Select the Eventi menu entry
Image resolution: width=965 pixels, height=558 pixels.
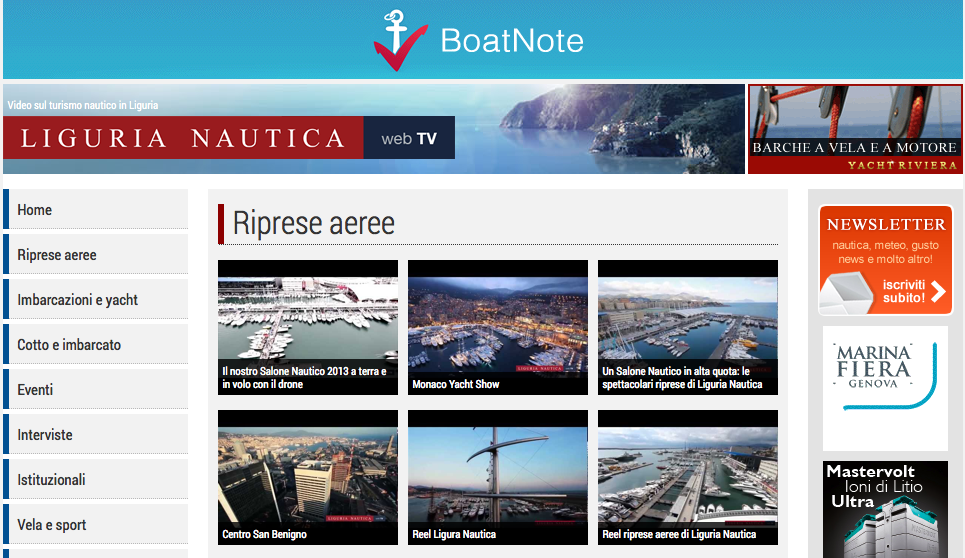pyautogui.click(x=95, y=389)
